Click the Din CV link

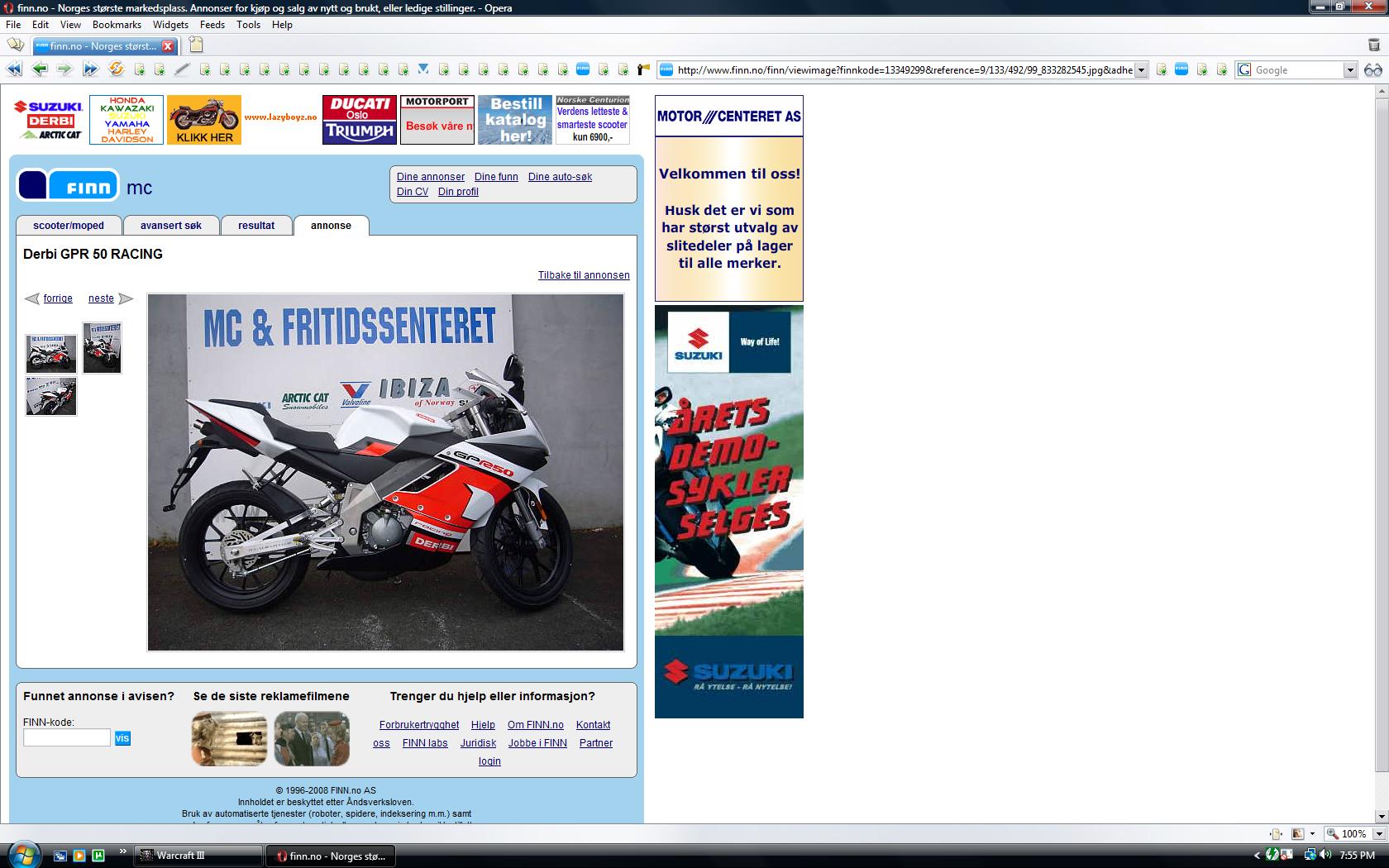pos(413,192)
